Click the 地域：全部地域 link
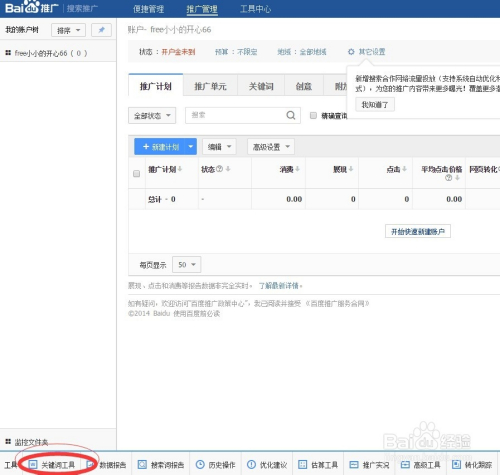The width and height of the screenshot is (500, 475). click(x=302, y=52)
